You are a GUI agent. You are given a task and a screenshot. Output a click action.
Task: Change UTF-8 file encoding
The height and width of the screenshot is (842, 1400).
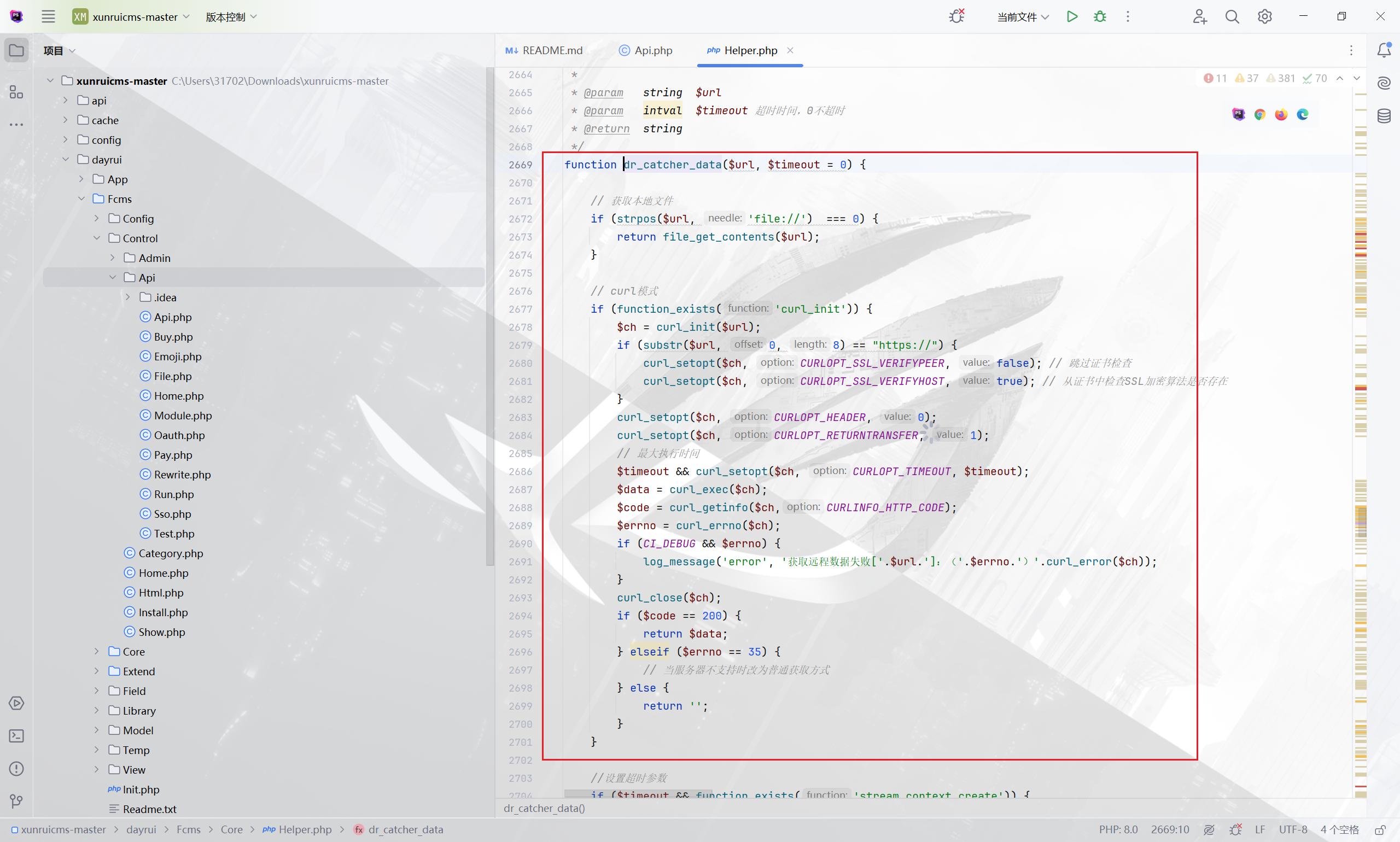[x=1293, y=829]
